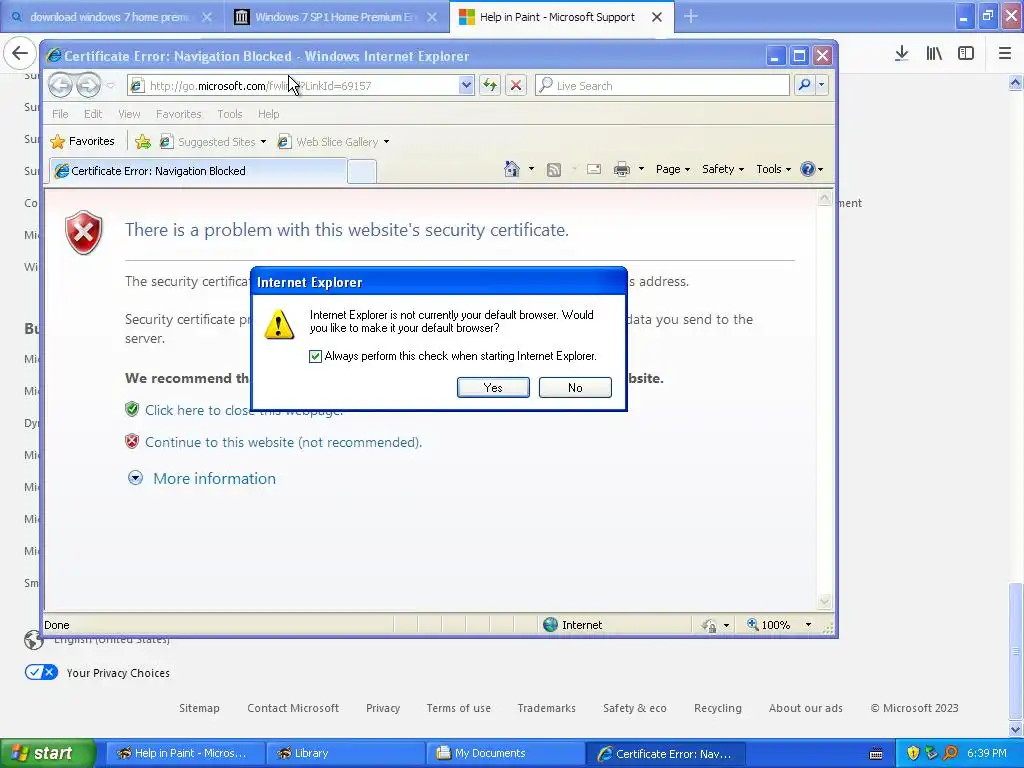Click the IE address bar URL
Image resolution: width=1024 pixels, height=768 pixels.
294,86
